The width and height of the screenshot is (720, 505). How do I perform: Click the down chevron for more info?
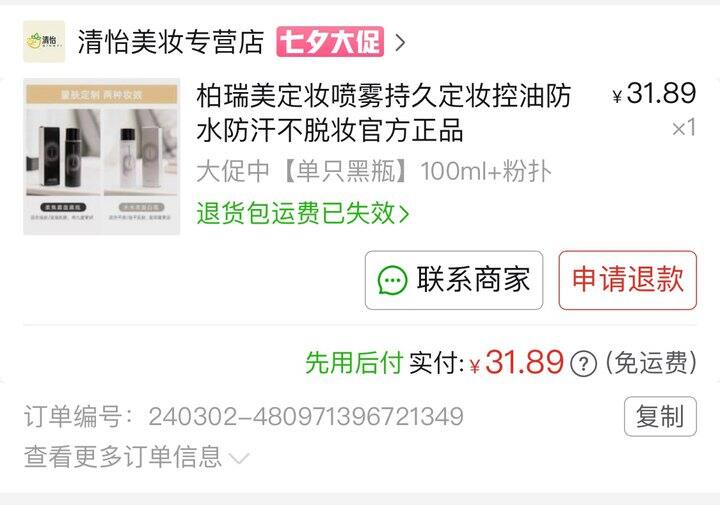pyautogui.click(x=239, y=458)
